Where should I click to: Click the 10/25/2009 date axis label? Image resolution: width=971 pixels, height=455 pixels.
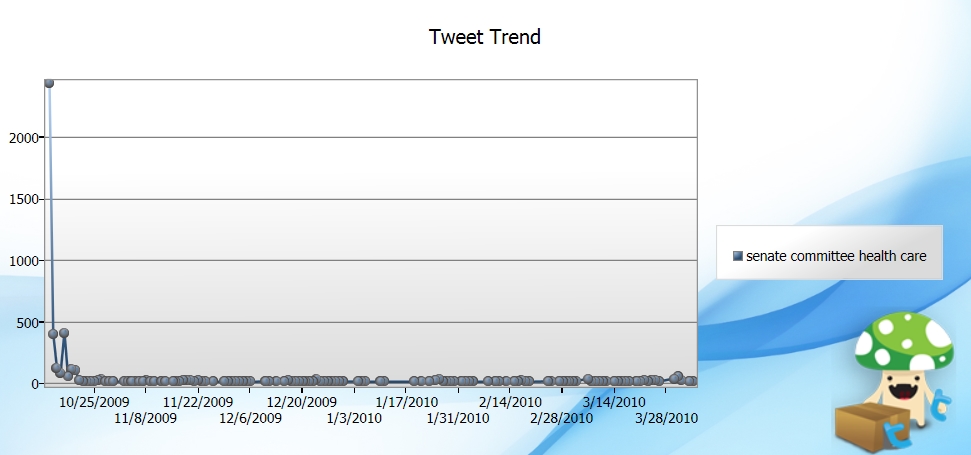94,402
